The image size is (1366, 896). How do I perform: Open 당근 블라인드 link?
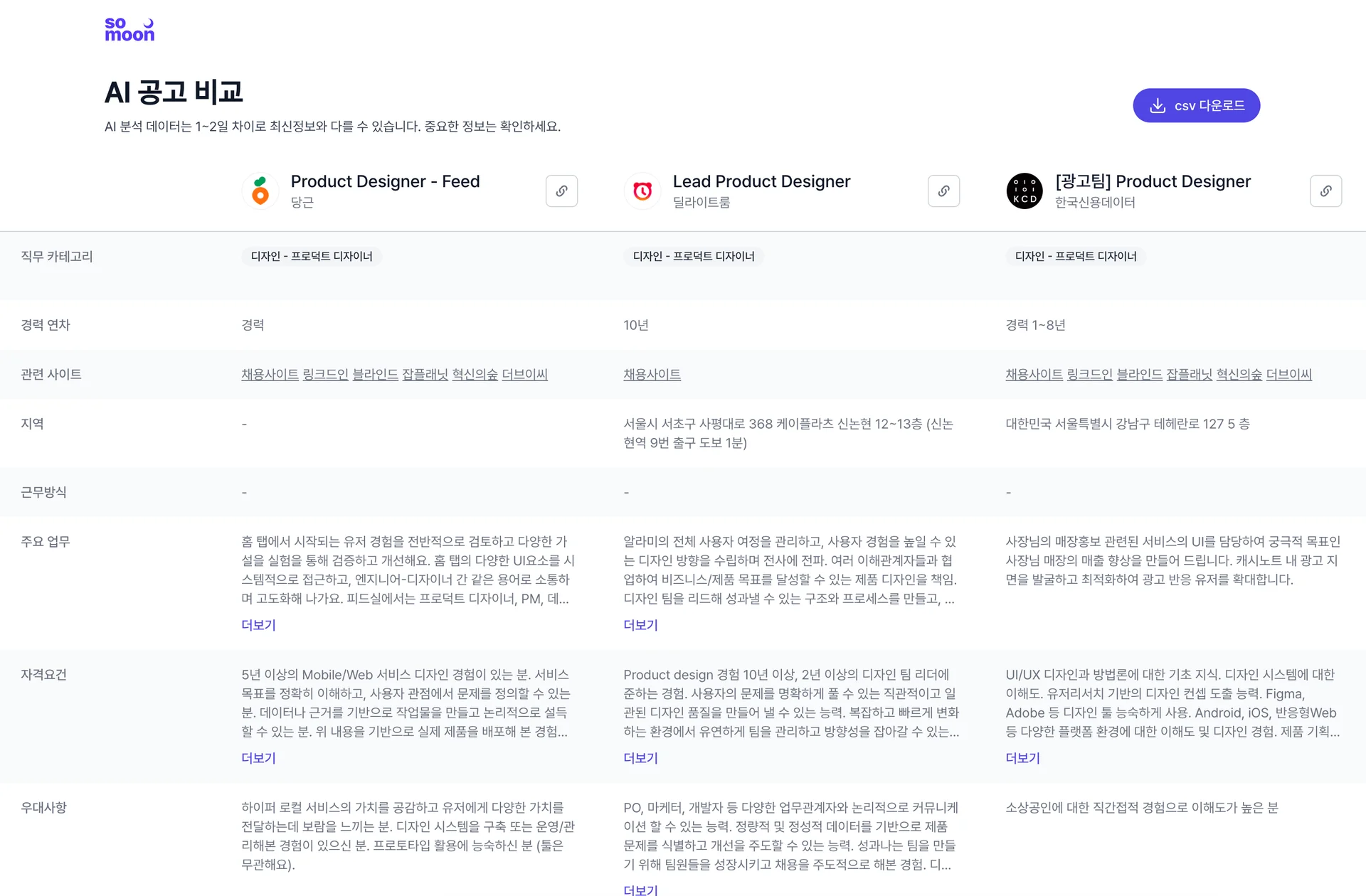click(x=375, y=375)
